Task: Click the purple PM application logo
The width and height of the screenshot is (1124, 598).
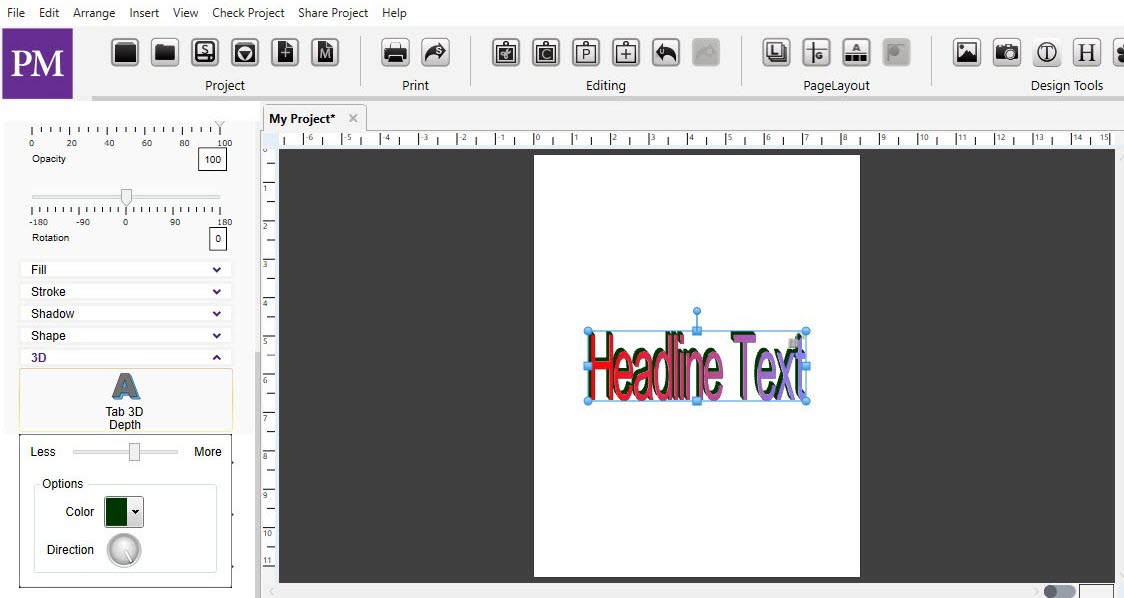Action: pos(37,64)
